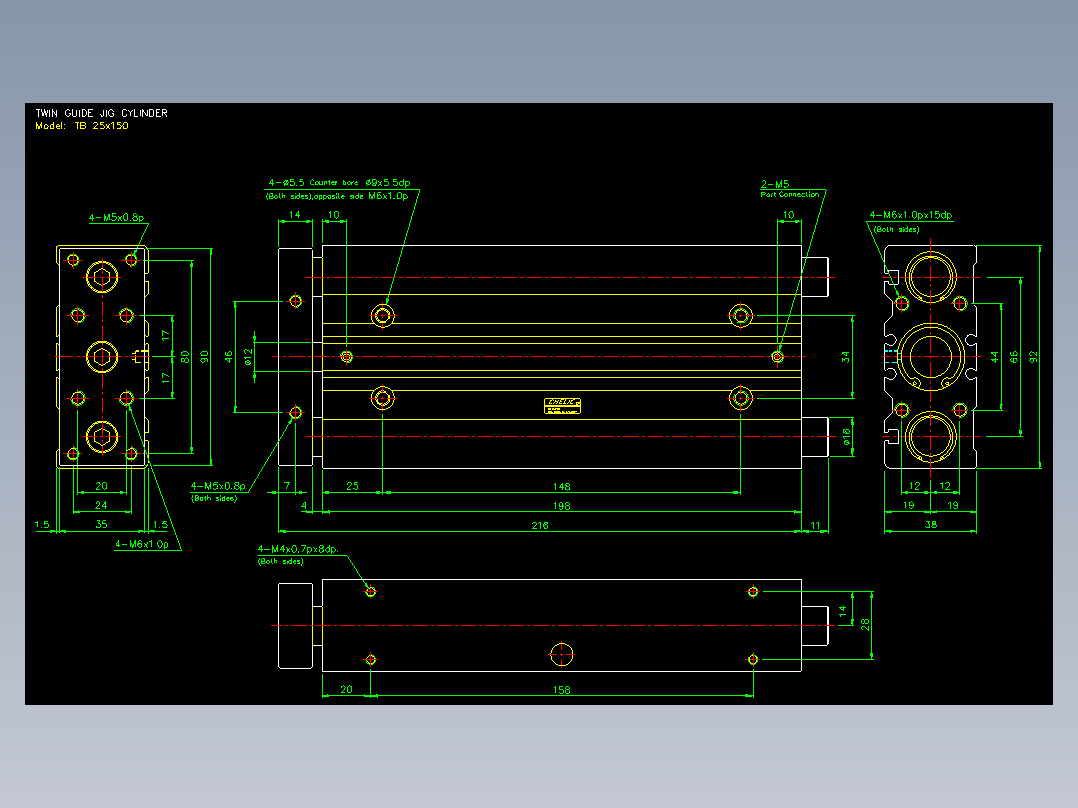Select the overall length dimension "216"
This screenshot has width=1078, height=808.
pos(540,525)
